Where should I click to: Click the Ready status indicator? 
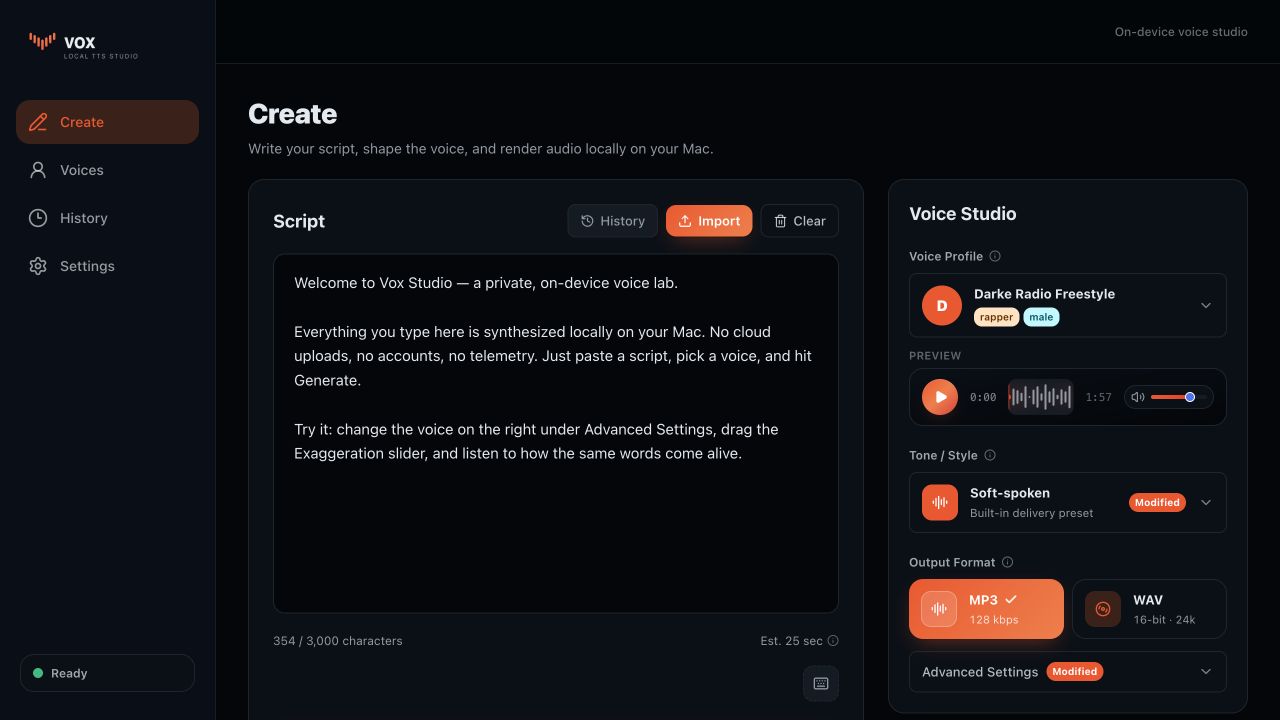point(107,673)
